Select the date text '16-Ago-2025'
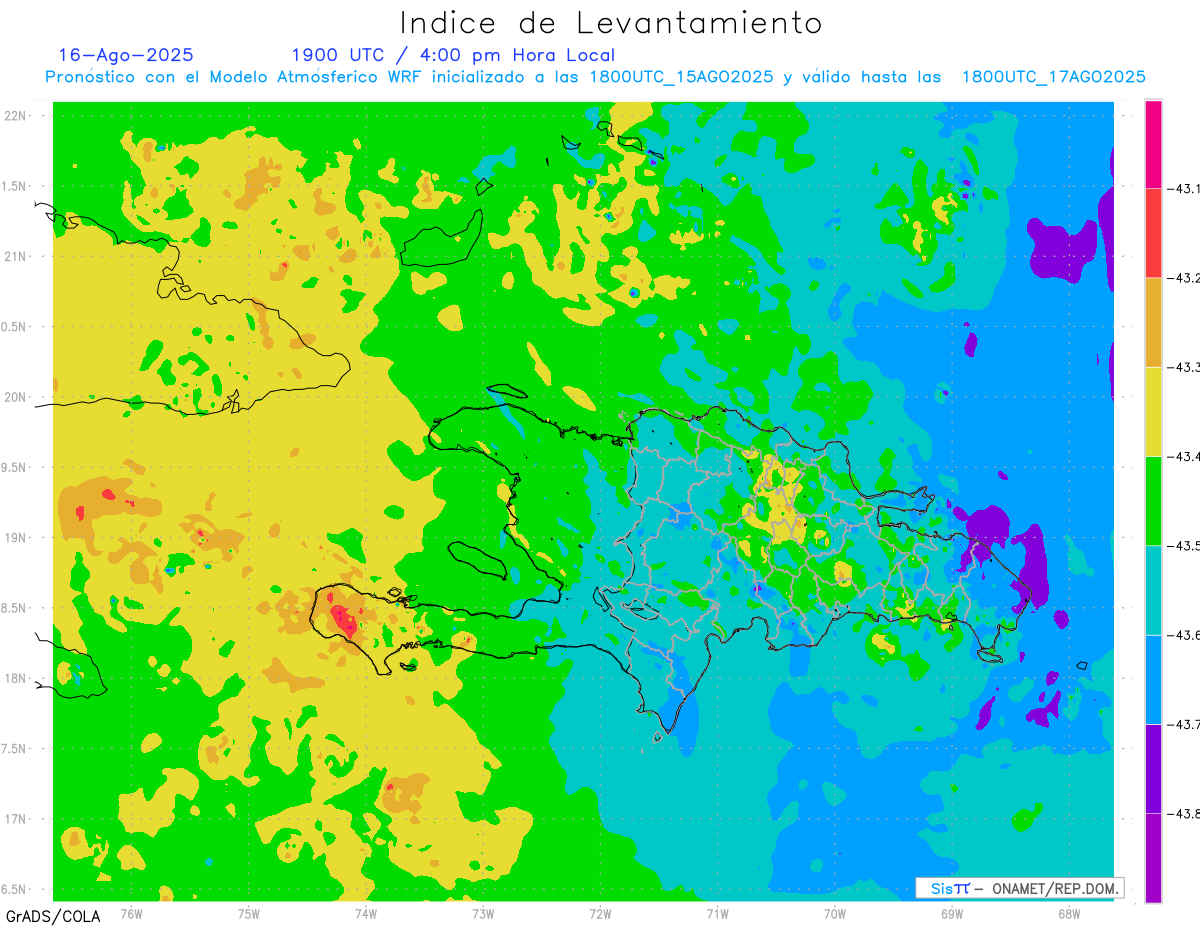The image size is (1200, 927). click(126, 55)
